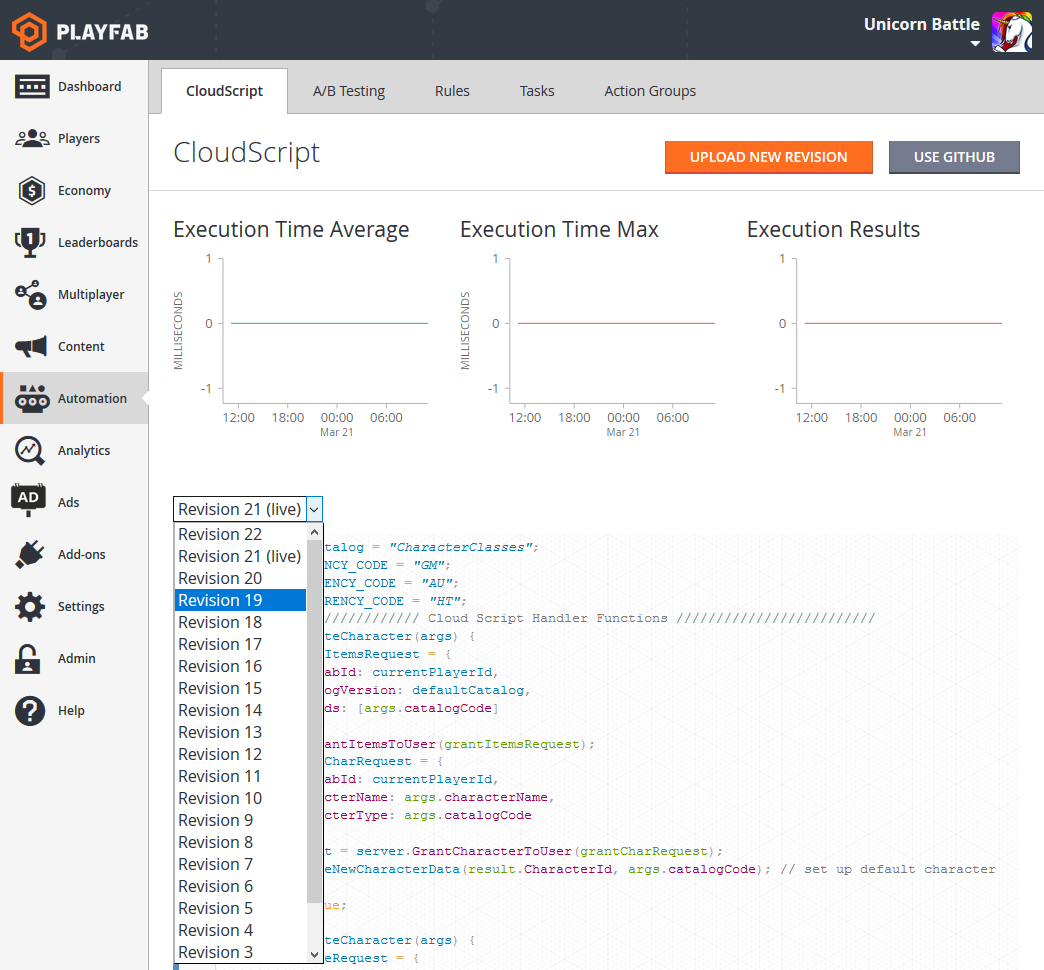The height and width of the screenshot is (970, 1044).
Task: Open the Economy sidebar link
Action: pyautogui.click(x=84, y=190)
